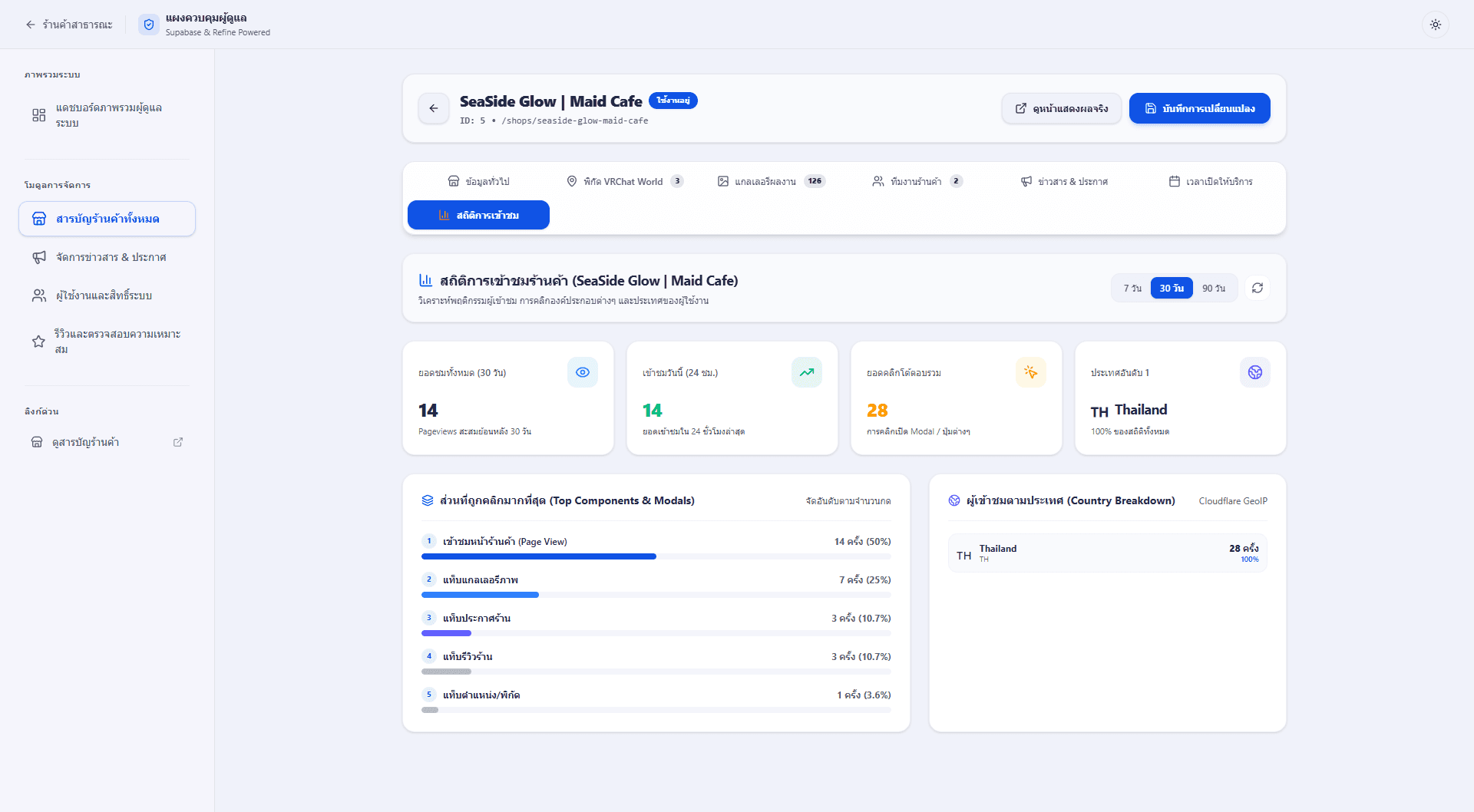The width and height of the screenshot is (1474, 812).
Task: Open the พิกัด VRChat World tab
Action: click(x=624, y=181)
